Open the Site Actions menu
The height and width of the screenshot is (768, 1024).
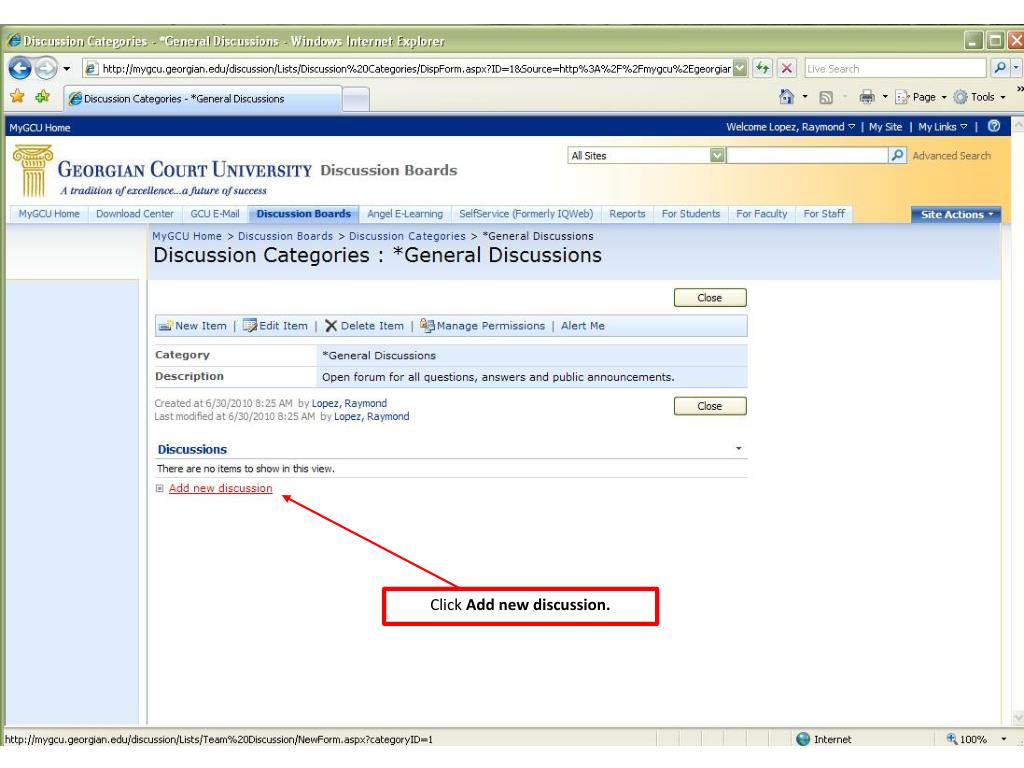pyautogui.click(x=955, y=214)
